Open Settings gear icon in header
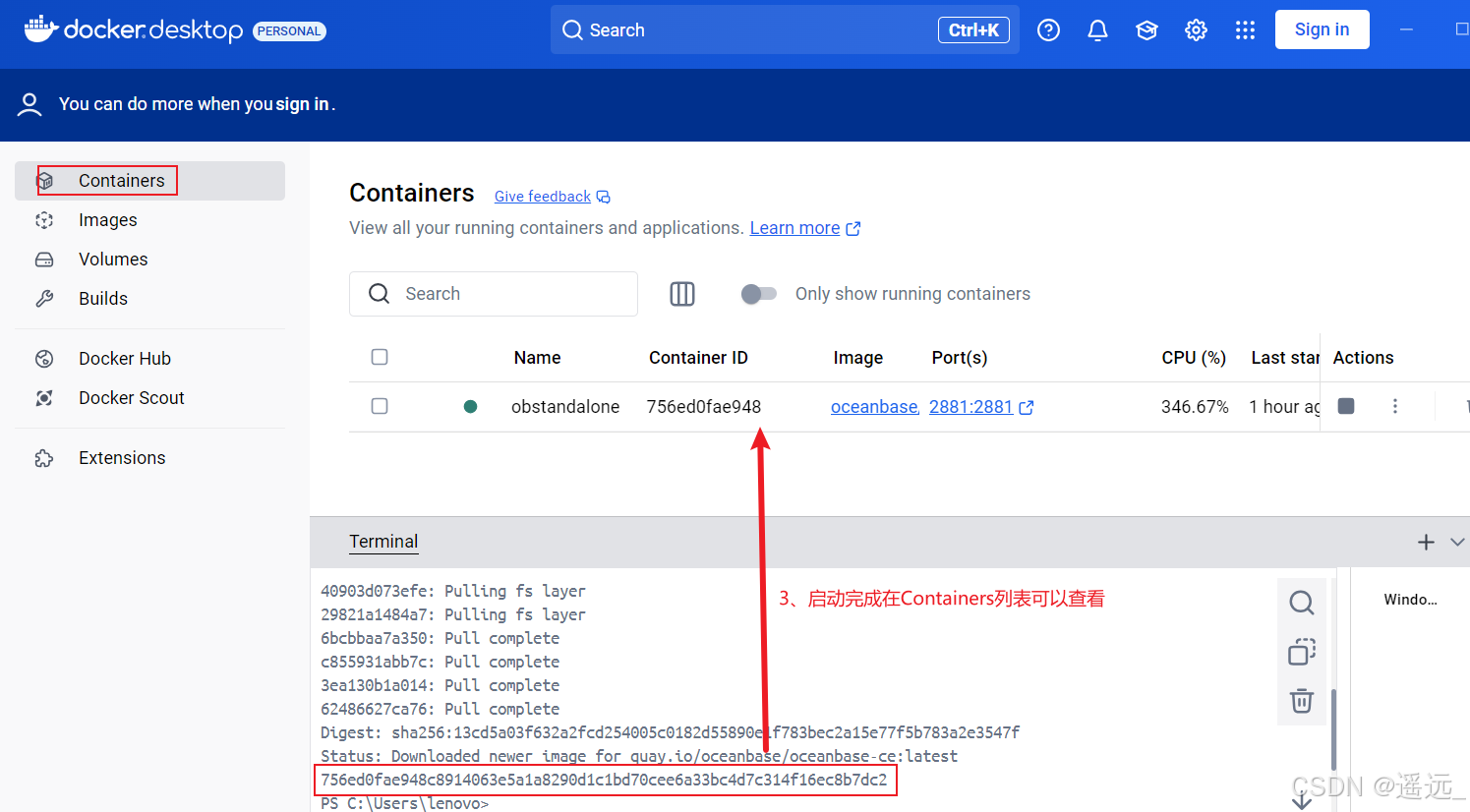The width and height of the screenshot is (1470, 812). click(1196, 30)
